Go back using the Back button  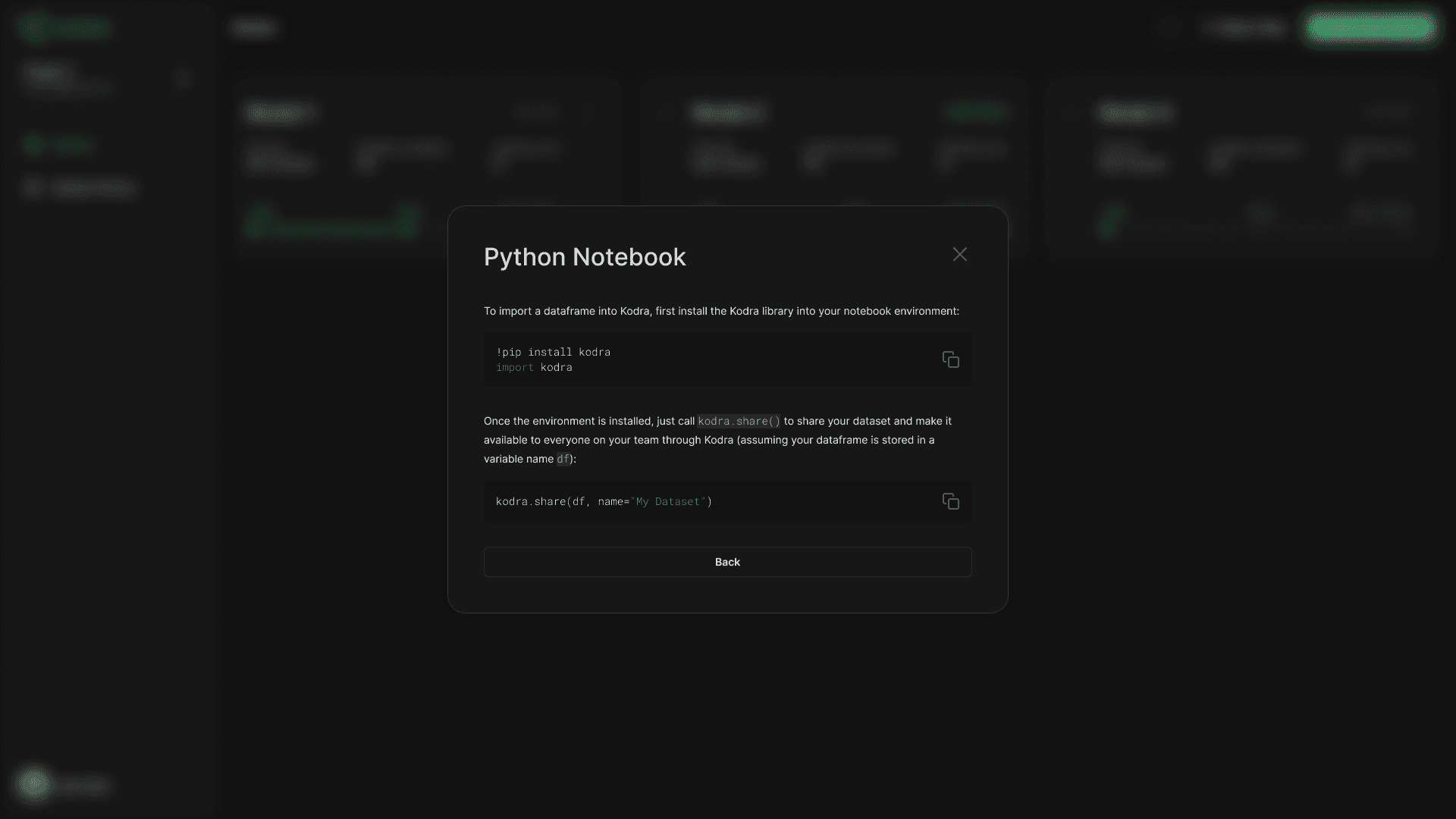pyautogui.click(x=727, y=562)
